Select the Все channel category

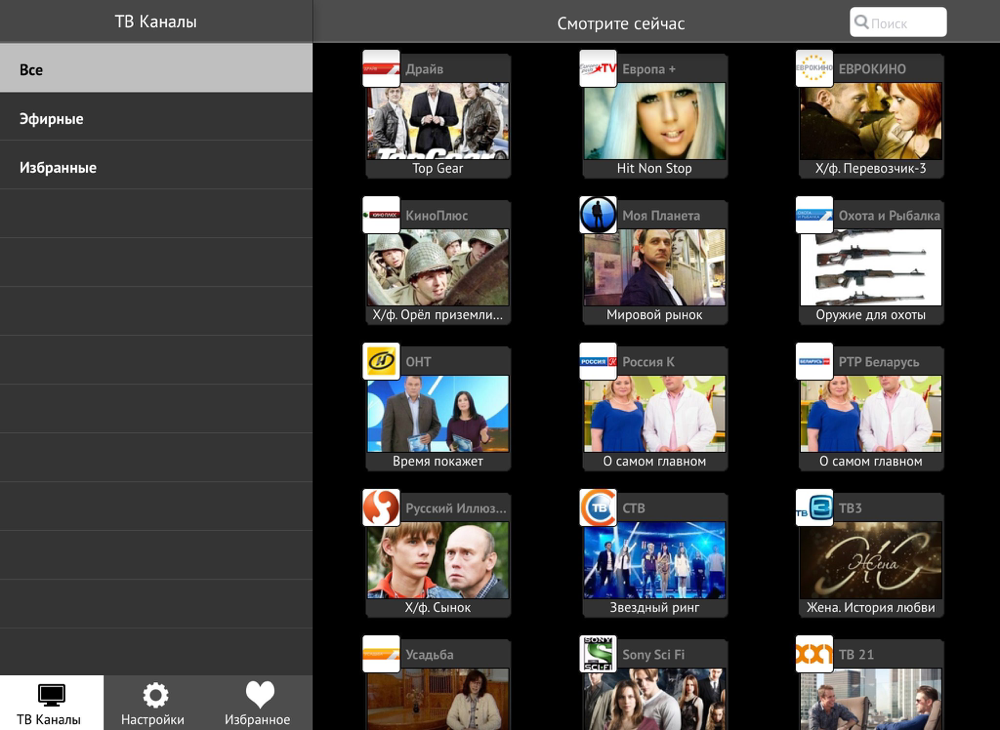point(156,69)
